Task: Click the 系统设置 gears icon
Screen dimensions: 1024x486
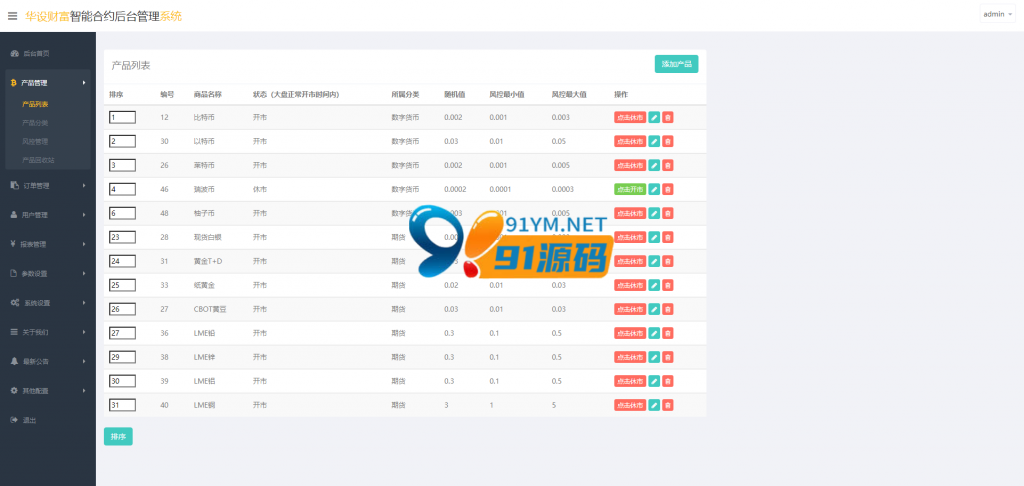Action: pos(14,303)
